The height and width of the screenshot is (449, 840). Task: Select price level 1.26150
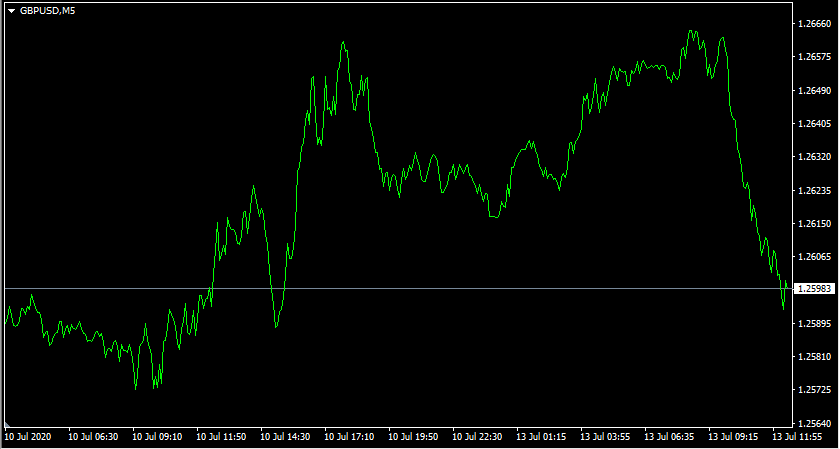[x=814, y=223]
